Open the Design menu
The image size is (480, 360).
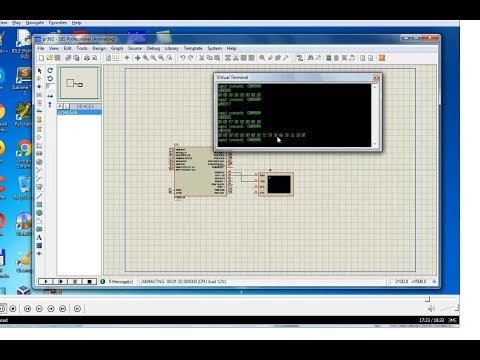pos(99,48)
